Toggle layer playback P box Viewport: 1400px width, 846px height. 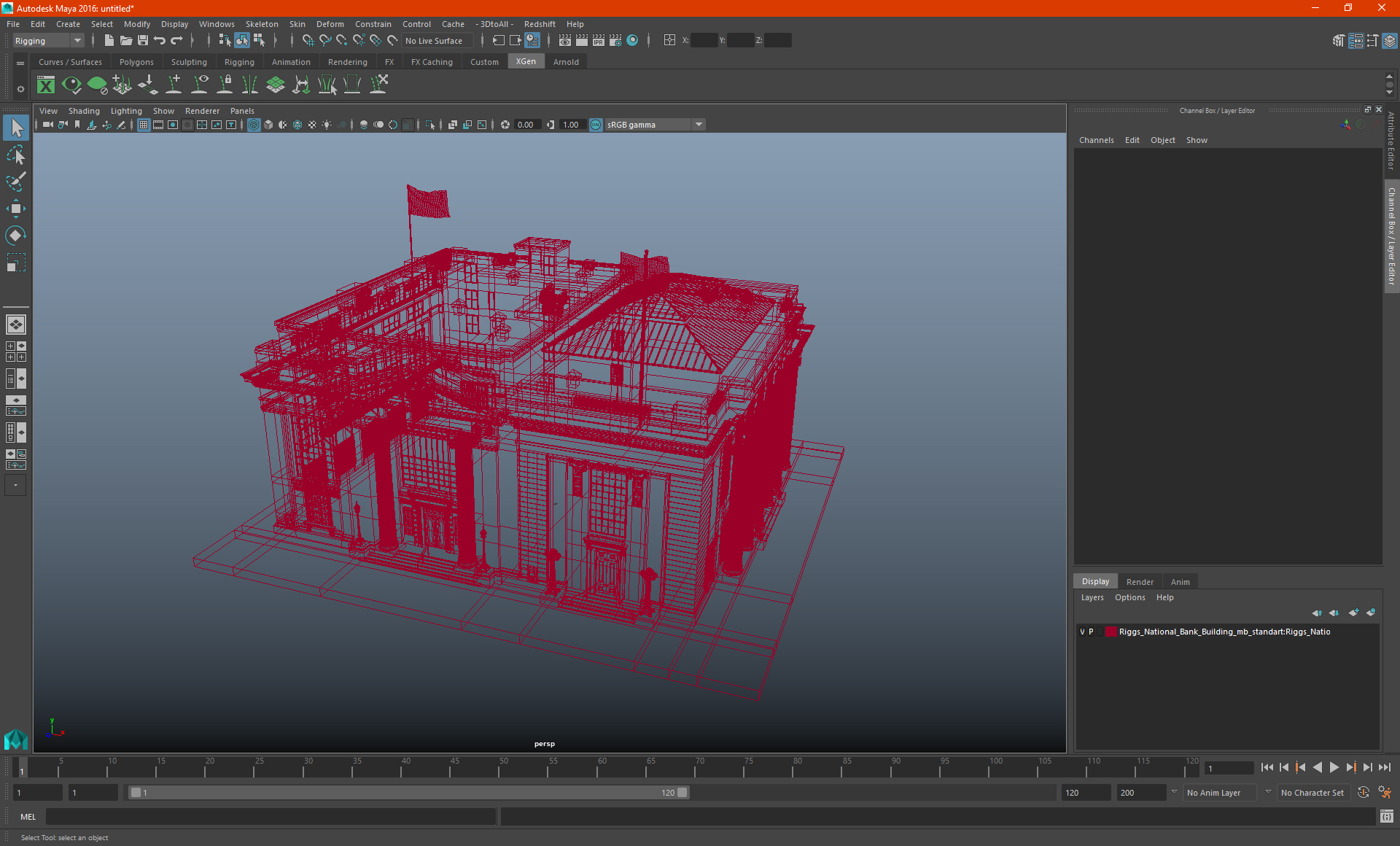point(1091,632)
